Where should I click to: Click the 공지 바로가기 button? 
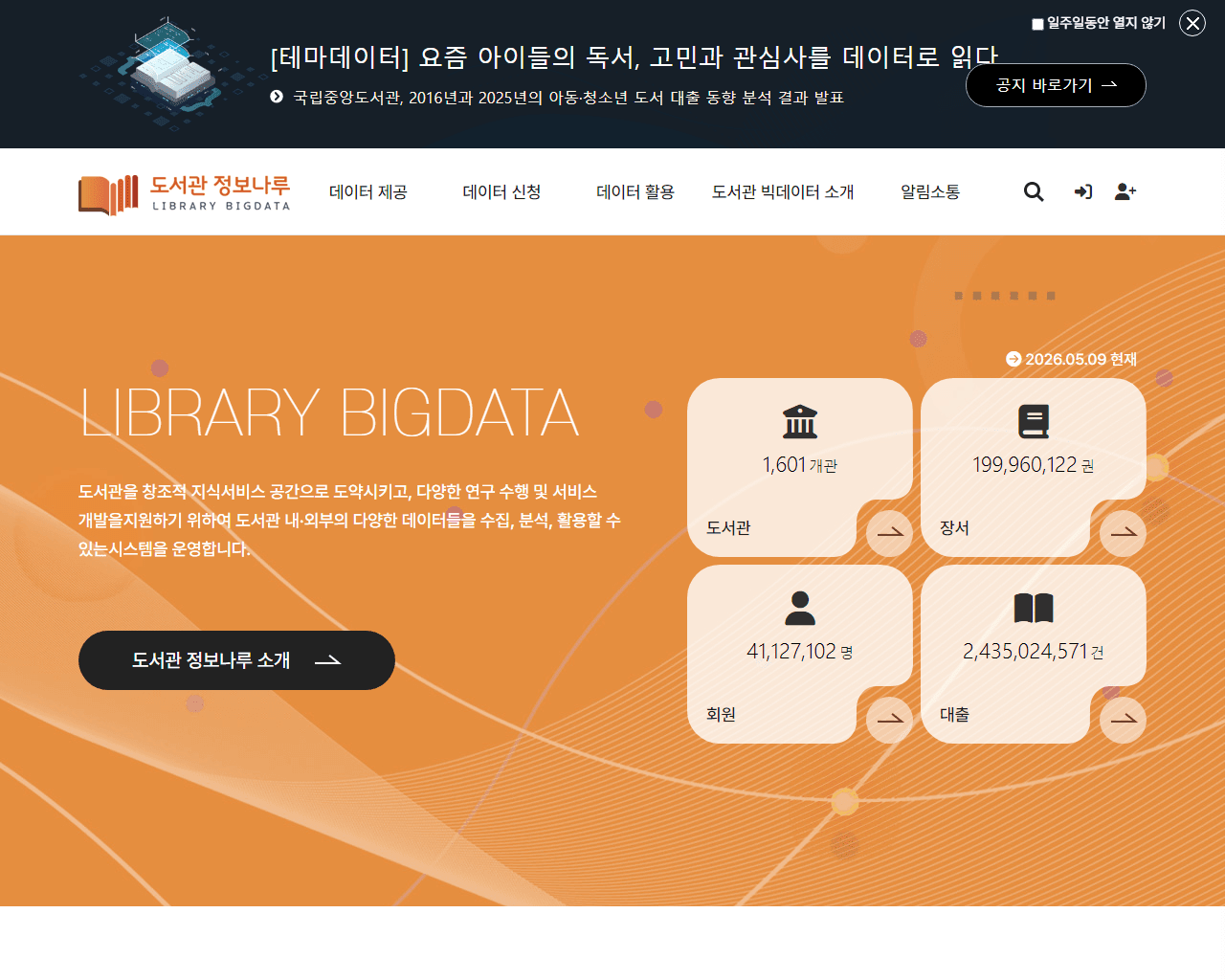pos(1056,85)
